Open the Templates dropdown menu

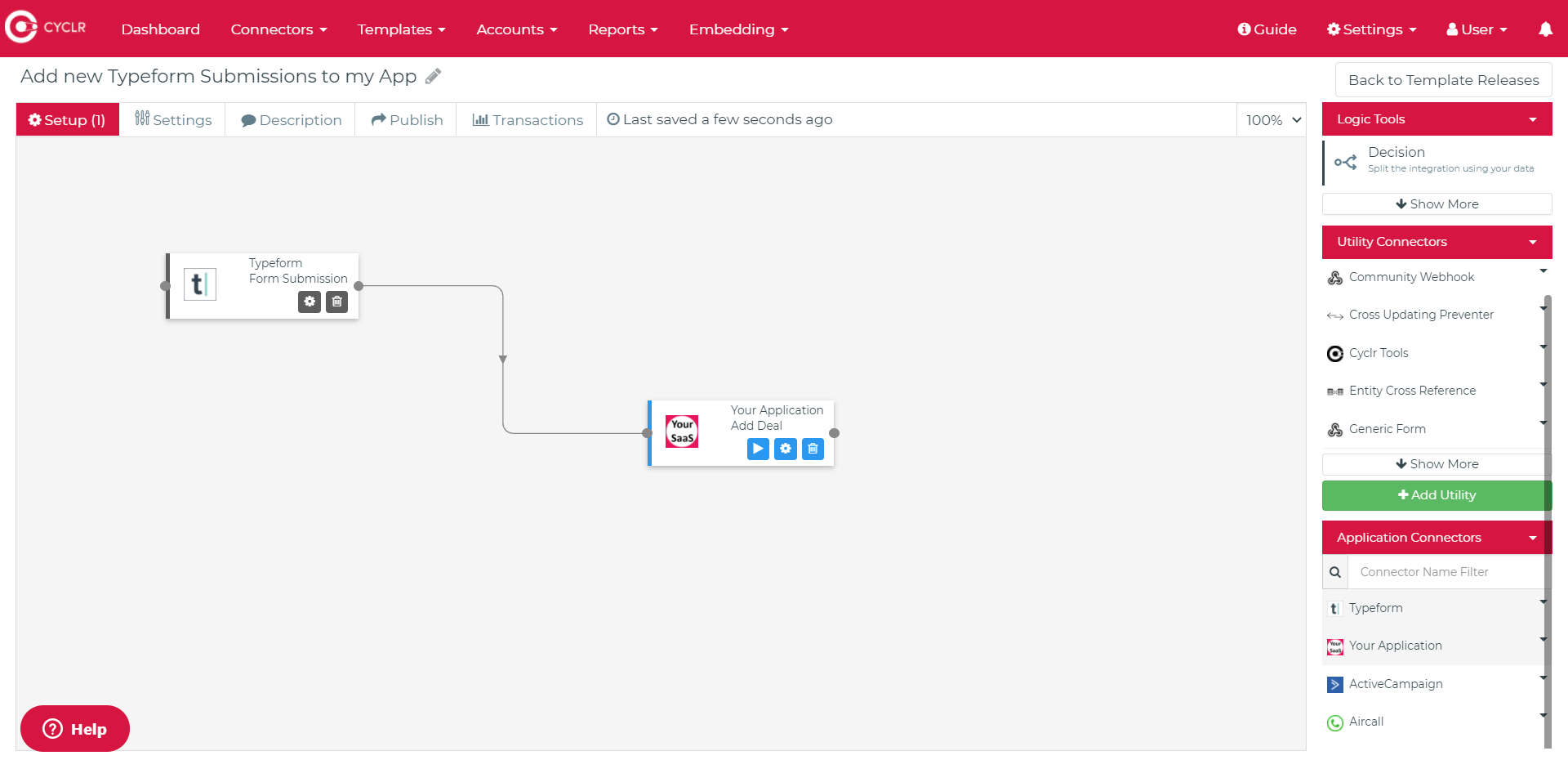401,29
